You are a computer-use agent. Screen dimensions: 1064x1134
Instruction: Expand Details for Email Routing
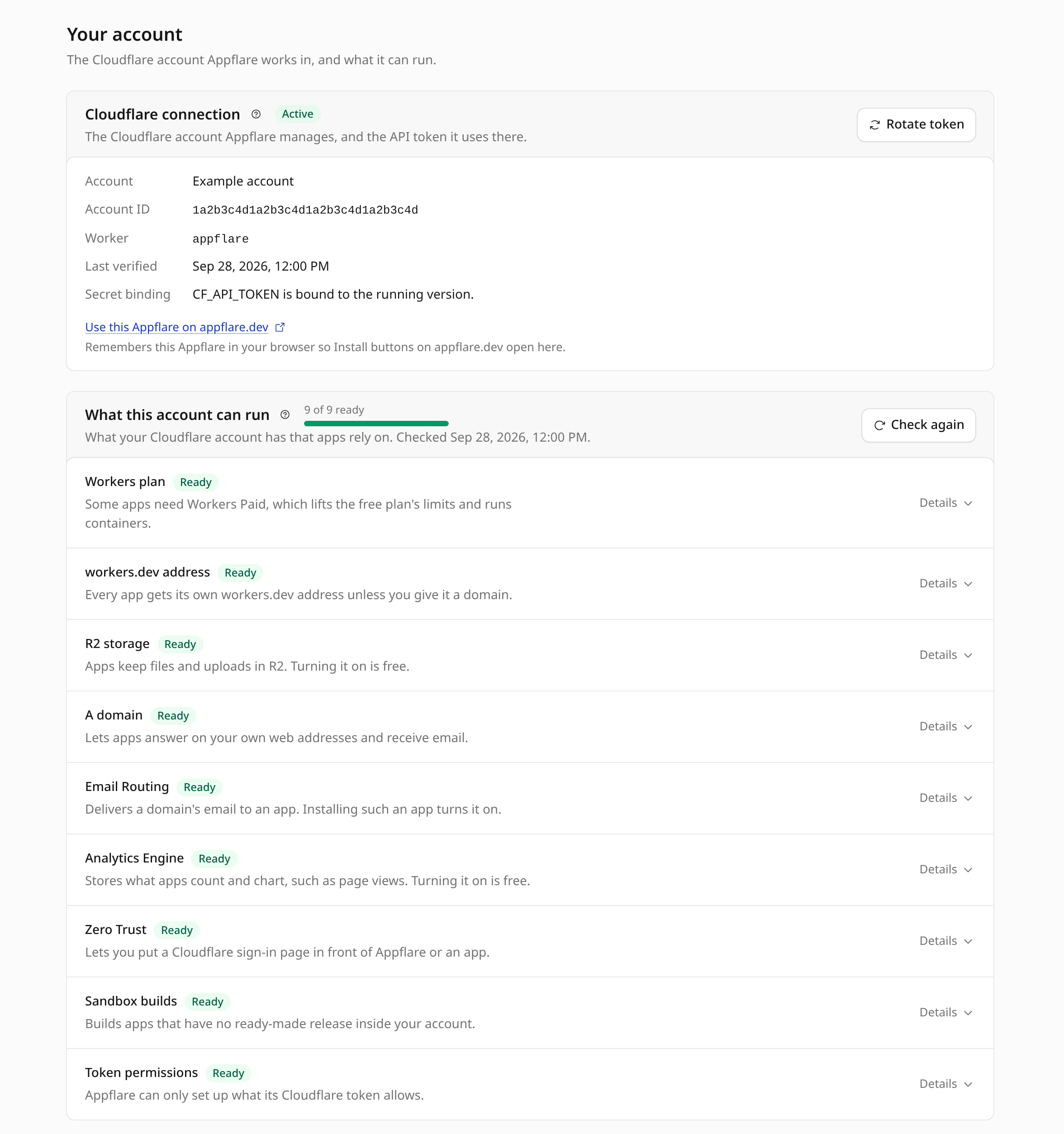pos(945,798)
